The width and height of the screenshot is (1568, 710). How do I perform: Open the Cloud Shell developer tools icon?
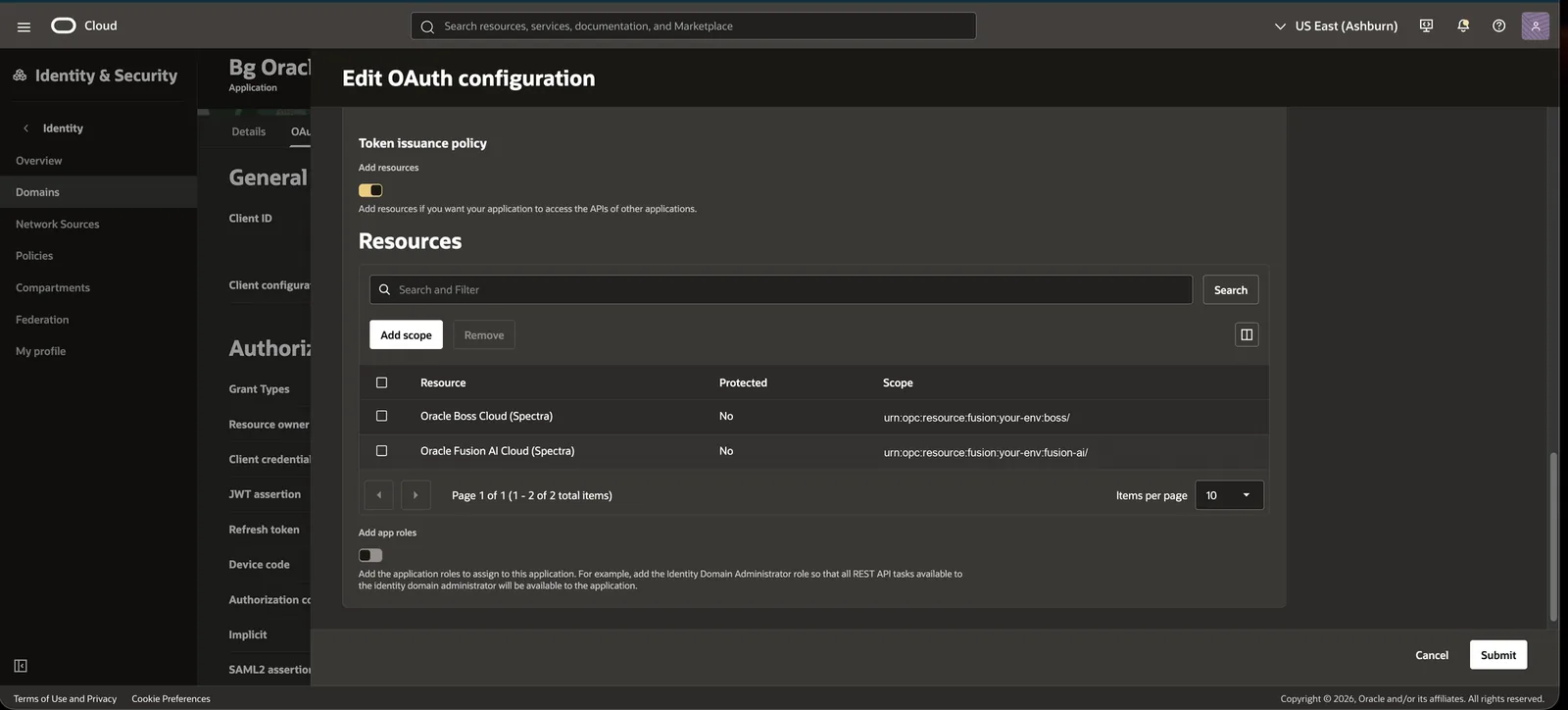(1426, 25)
